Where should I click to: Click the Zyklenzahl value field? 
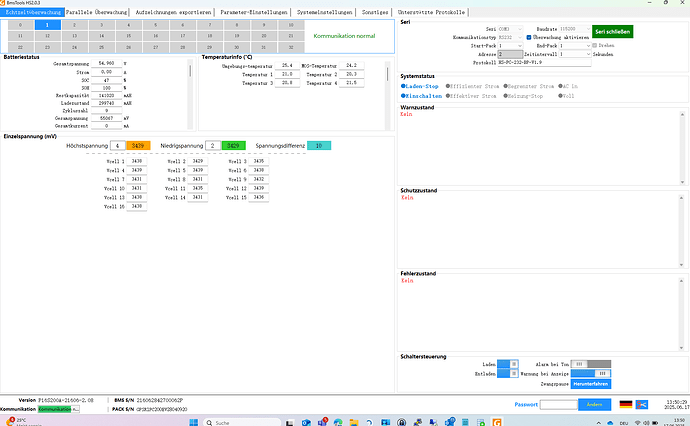click(106, 110)
